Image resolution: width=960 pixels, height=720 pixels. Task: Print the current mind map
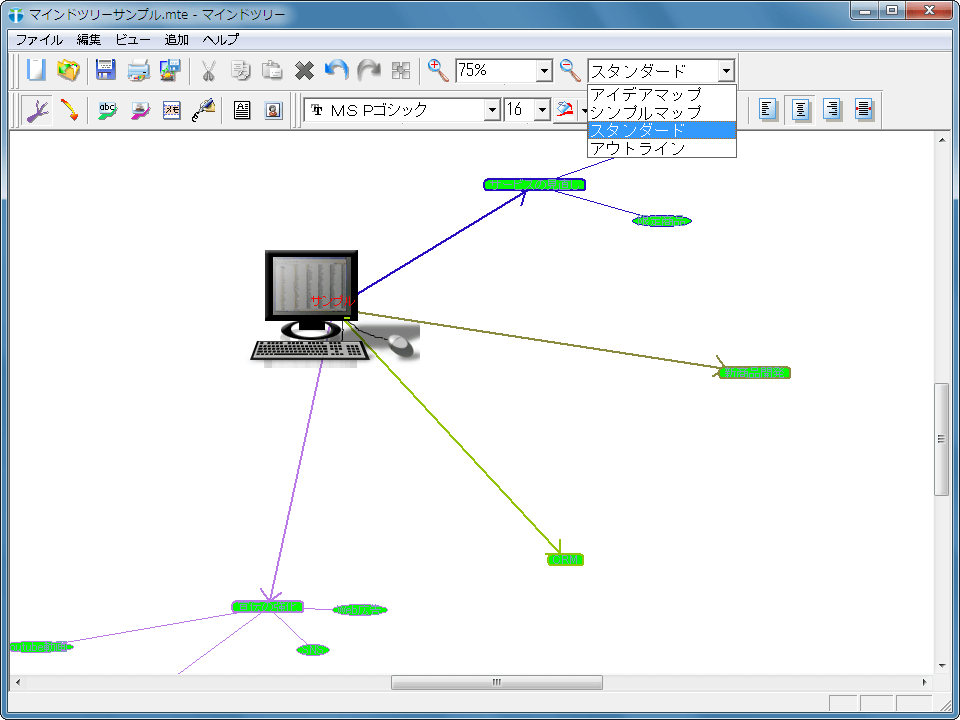138,70
